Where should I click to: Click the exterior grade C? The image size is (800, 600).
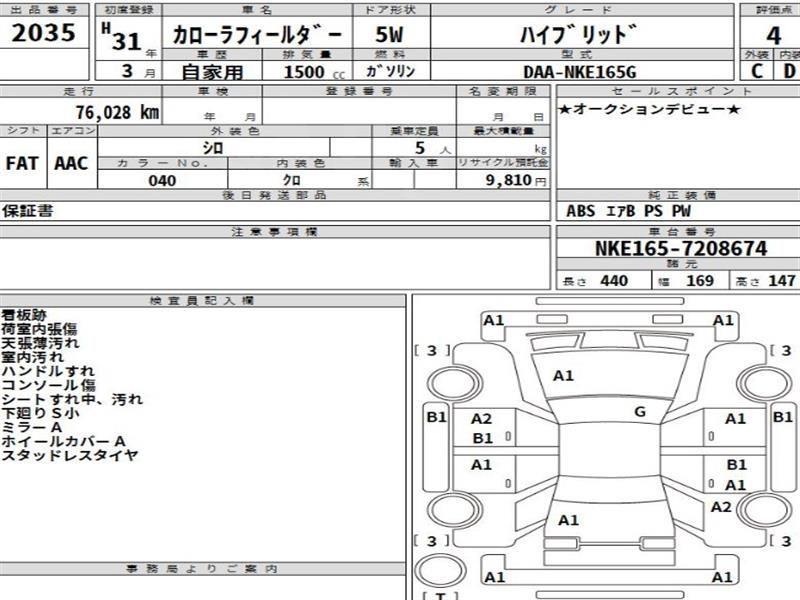tap(757, 71)
